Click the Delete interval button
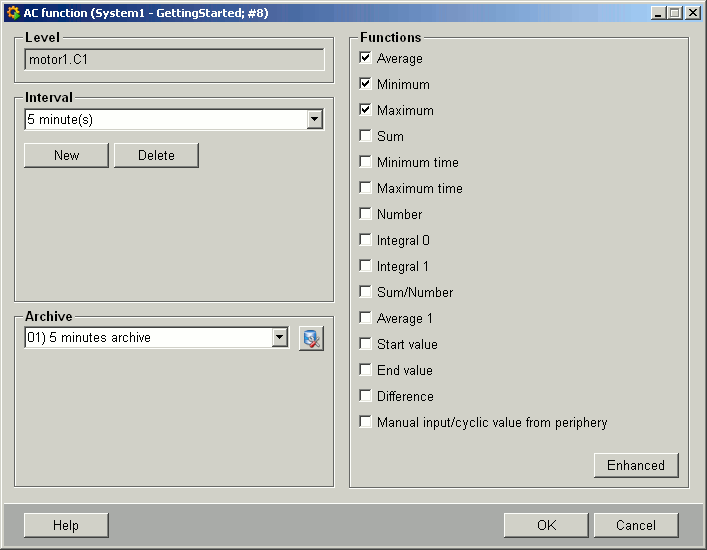The image size is (707, 550). [156, 155]
